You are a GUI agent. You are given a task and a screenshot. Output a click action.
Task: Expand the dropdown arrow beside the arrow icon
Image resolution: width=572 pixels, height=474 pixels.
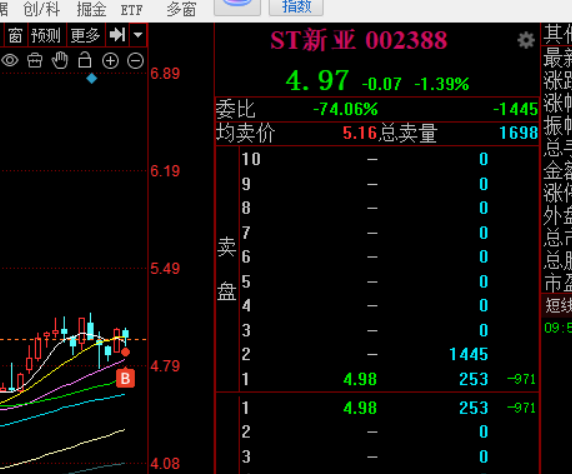(138, 35)
